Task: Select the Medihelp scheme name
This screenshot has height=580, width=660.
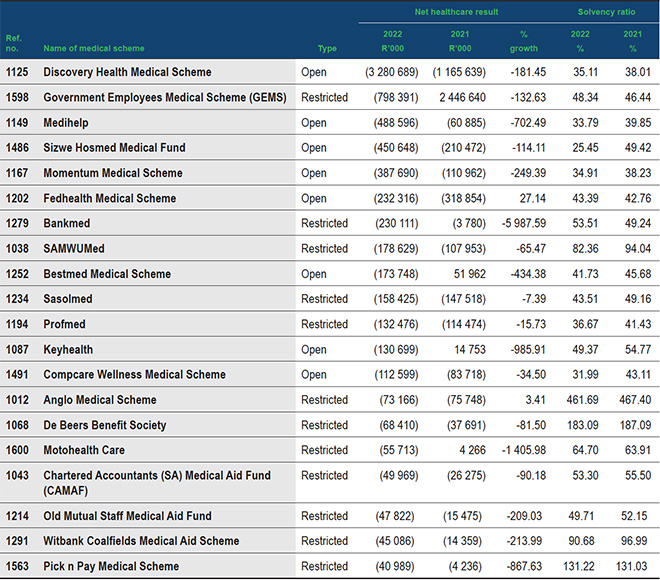Action: pyautogui.click(x=66, y=122)
